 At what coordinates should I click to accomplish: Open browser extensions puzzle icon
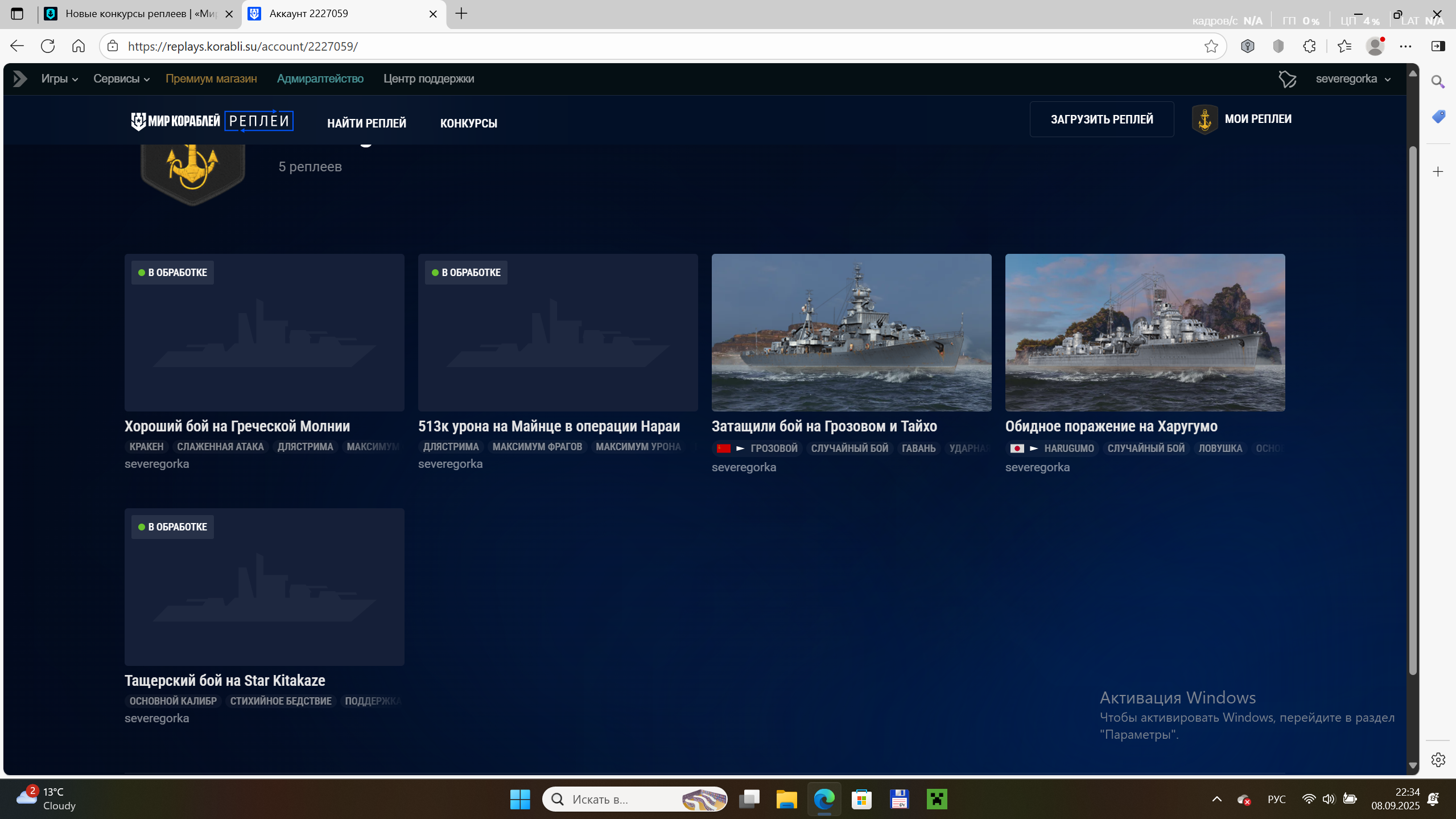(1309, 46)
